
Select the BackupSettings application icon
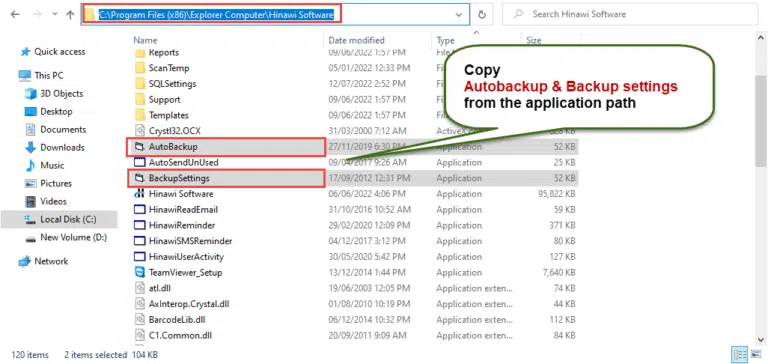click(x=140, y=178)
